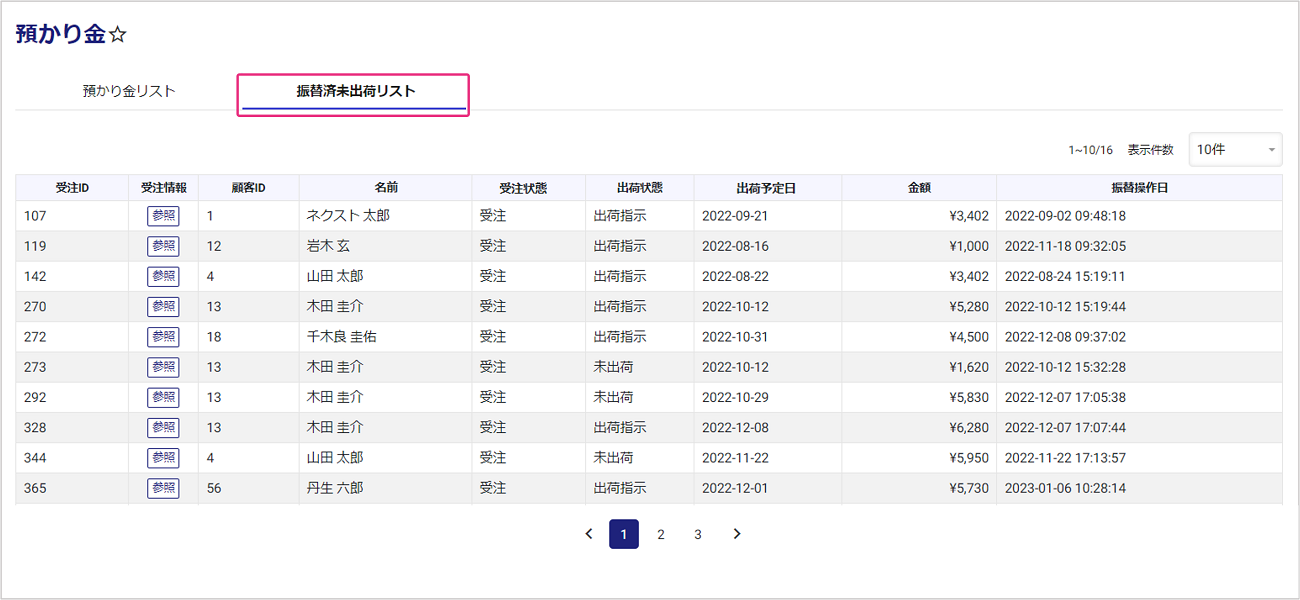View order details via 参照 for ID 270
1300x600 pixels.
click(163, 307)
